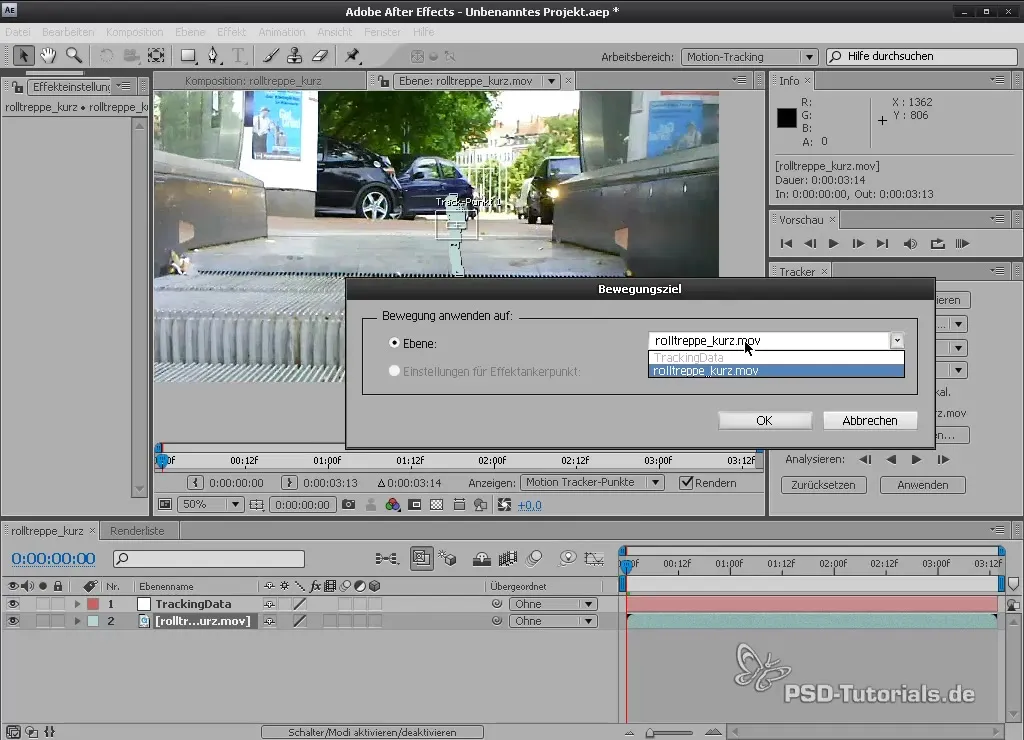The image size is (1024, 740).
Task: Click the +0,0 exposure value
Action: click(x=530, y=505)
